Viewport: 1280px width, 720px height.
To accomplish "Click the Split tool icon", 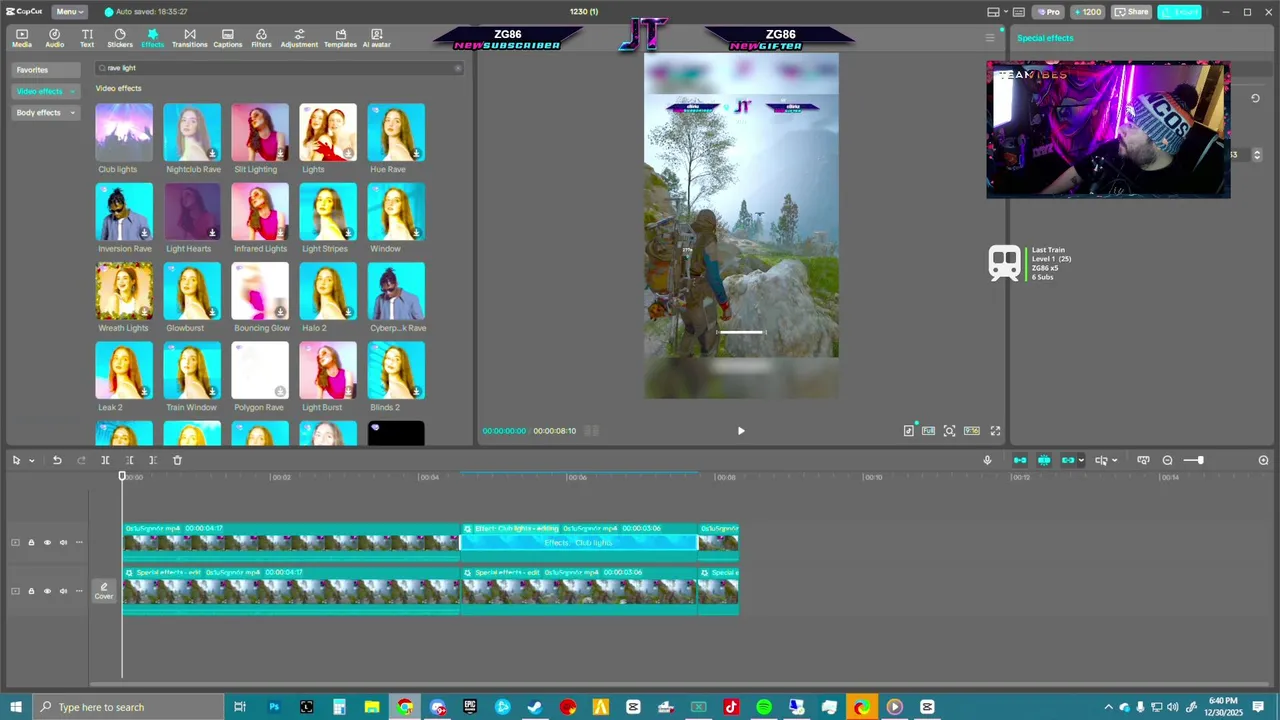I will [x=105, y=460].
